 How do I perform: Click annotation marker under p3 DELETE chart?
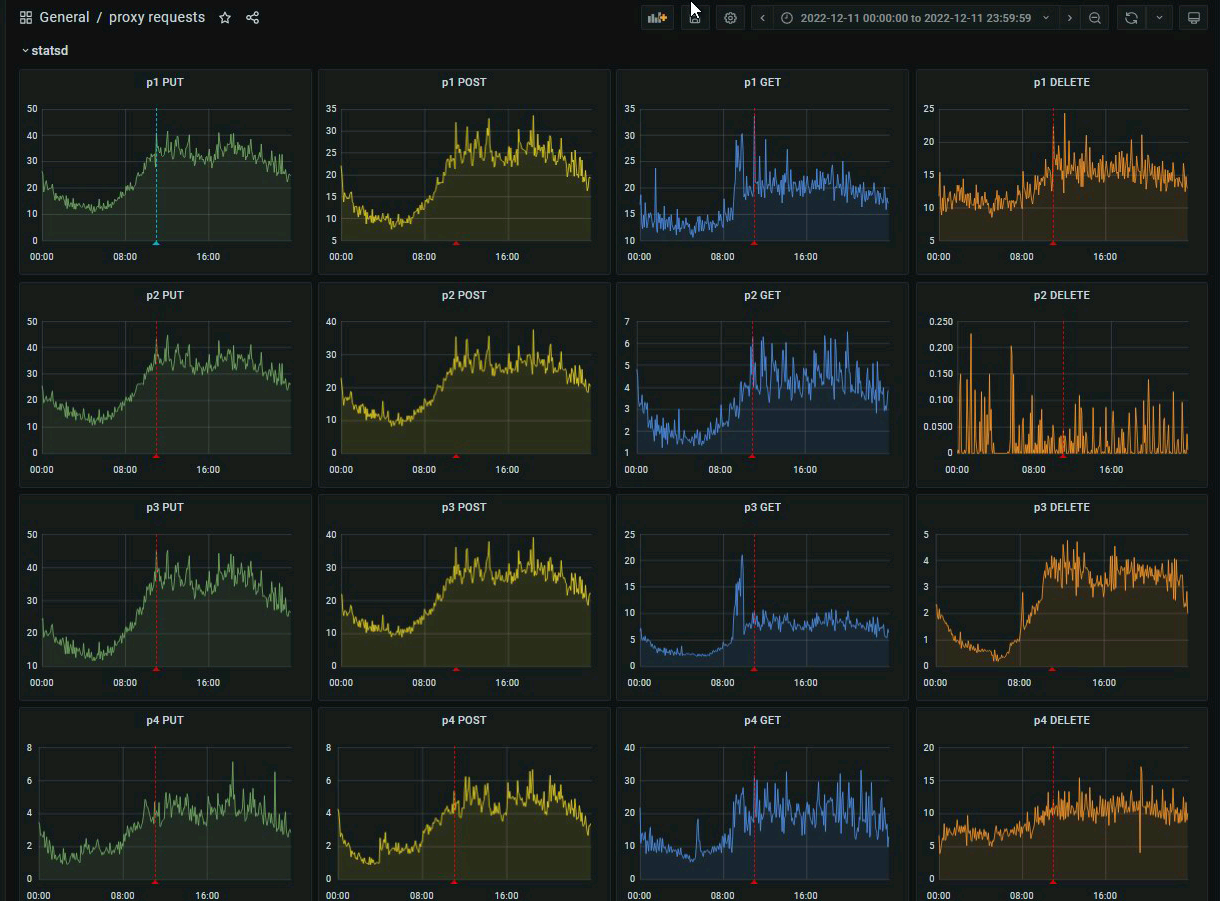click(x=1052, y=668)
